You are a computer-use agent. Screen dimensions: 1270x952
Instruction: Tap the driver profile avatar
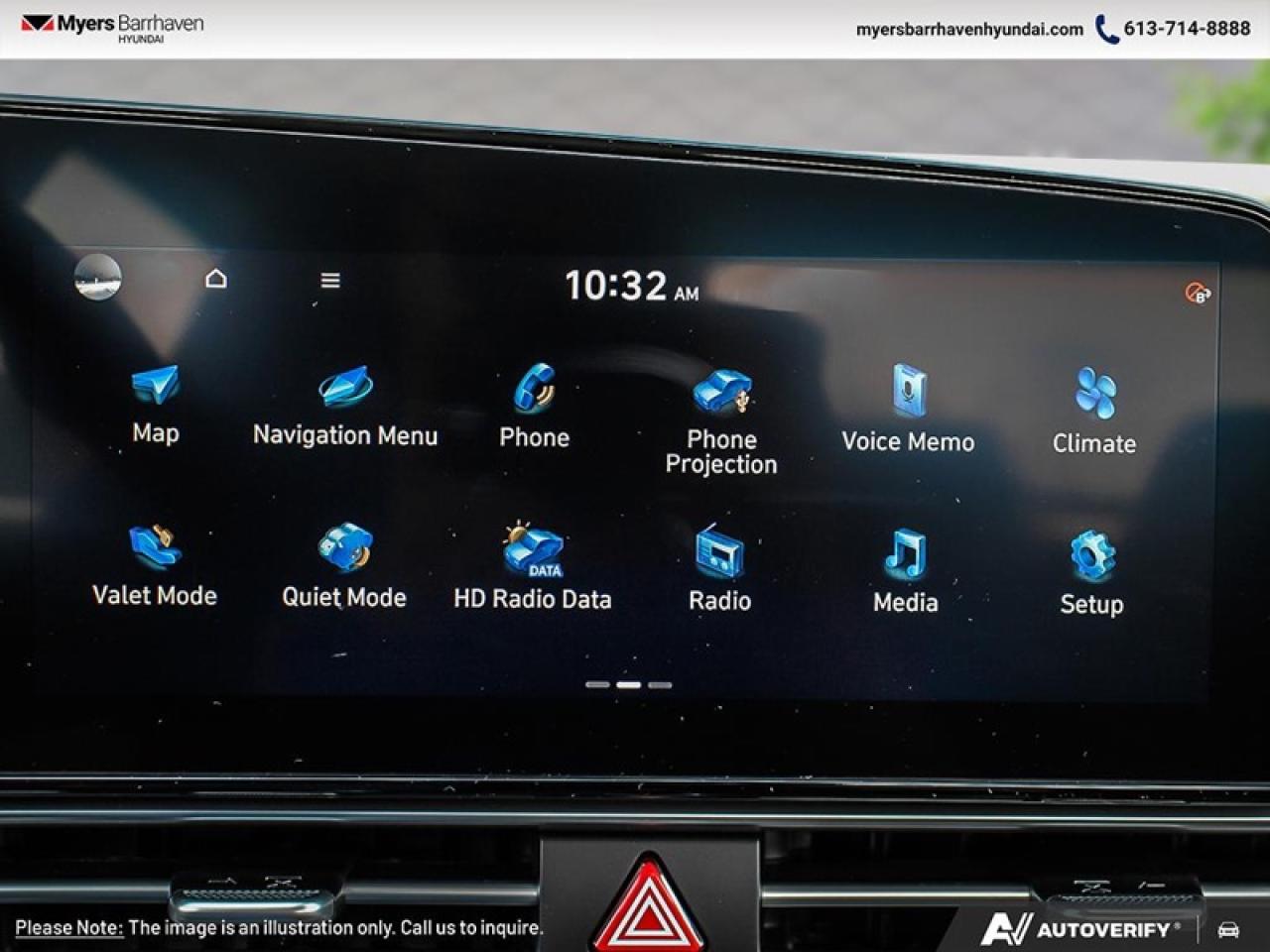pyautogui.click(x=96, y=281)
